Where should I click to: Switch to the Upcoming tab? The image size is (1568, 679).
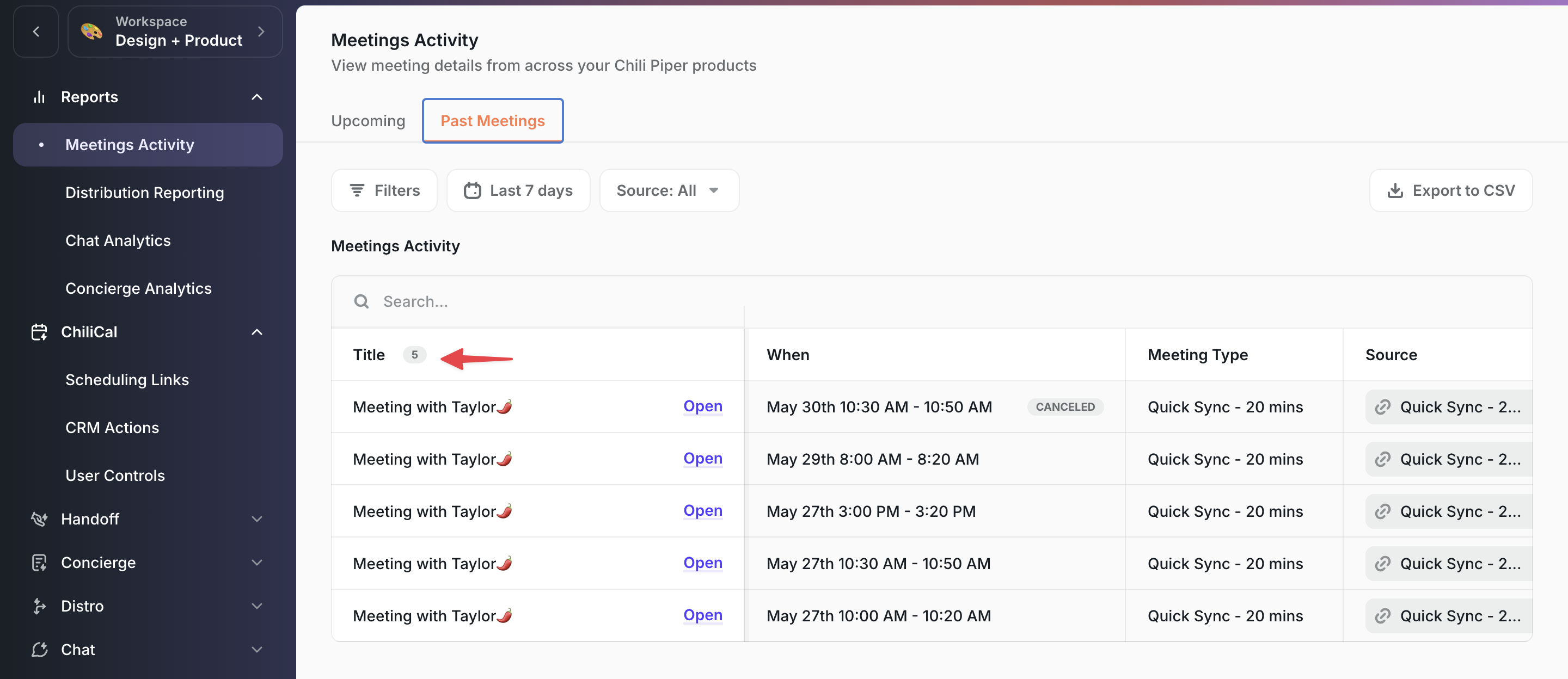(368, 121)
